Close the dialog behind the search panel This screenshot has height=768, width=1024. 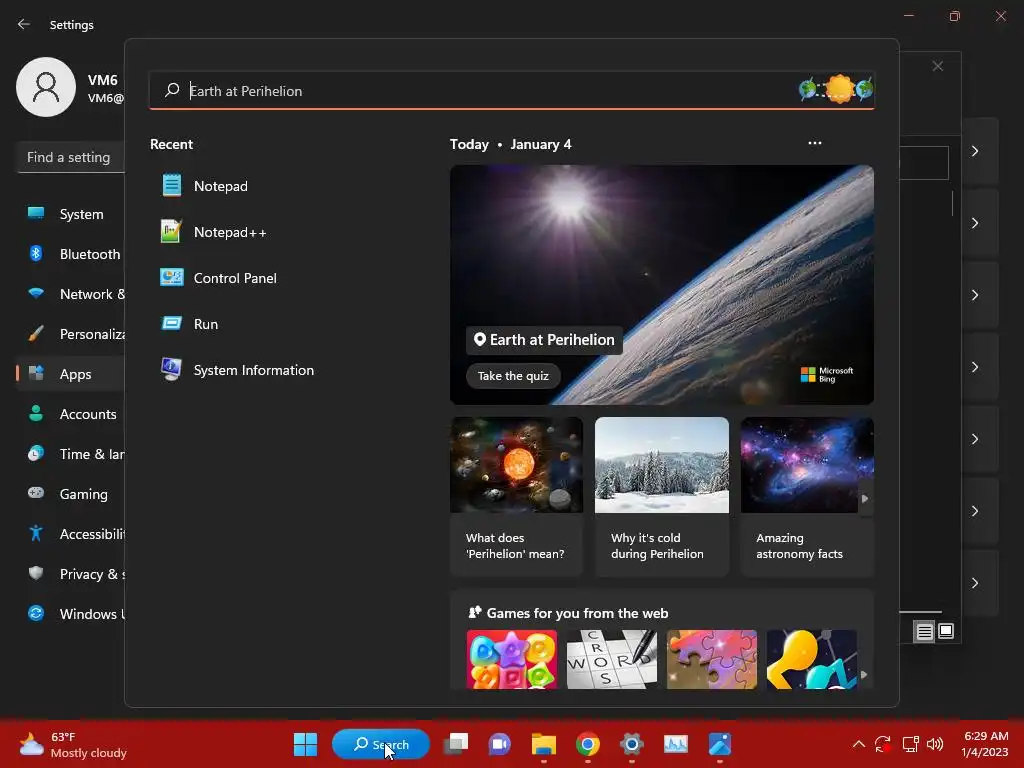coord(938,66)
